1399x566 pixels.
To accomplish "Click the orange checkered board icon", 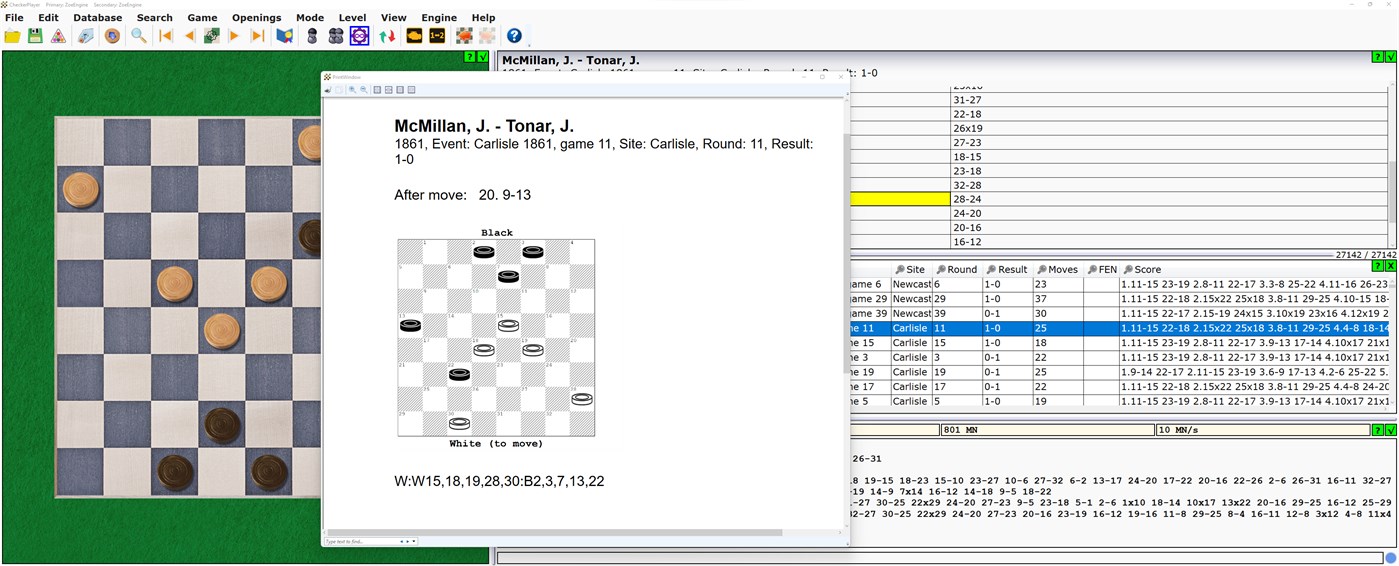I will coord(464,36).
